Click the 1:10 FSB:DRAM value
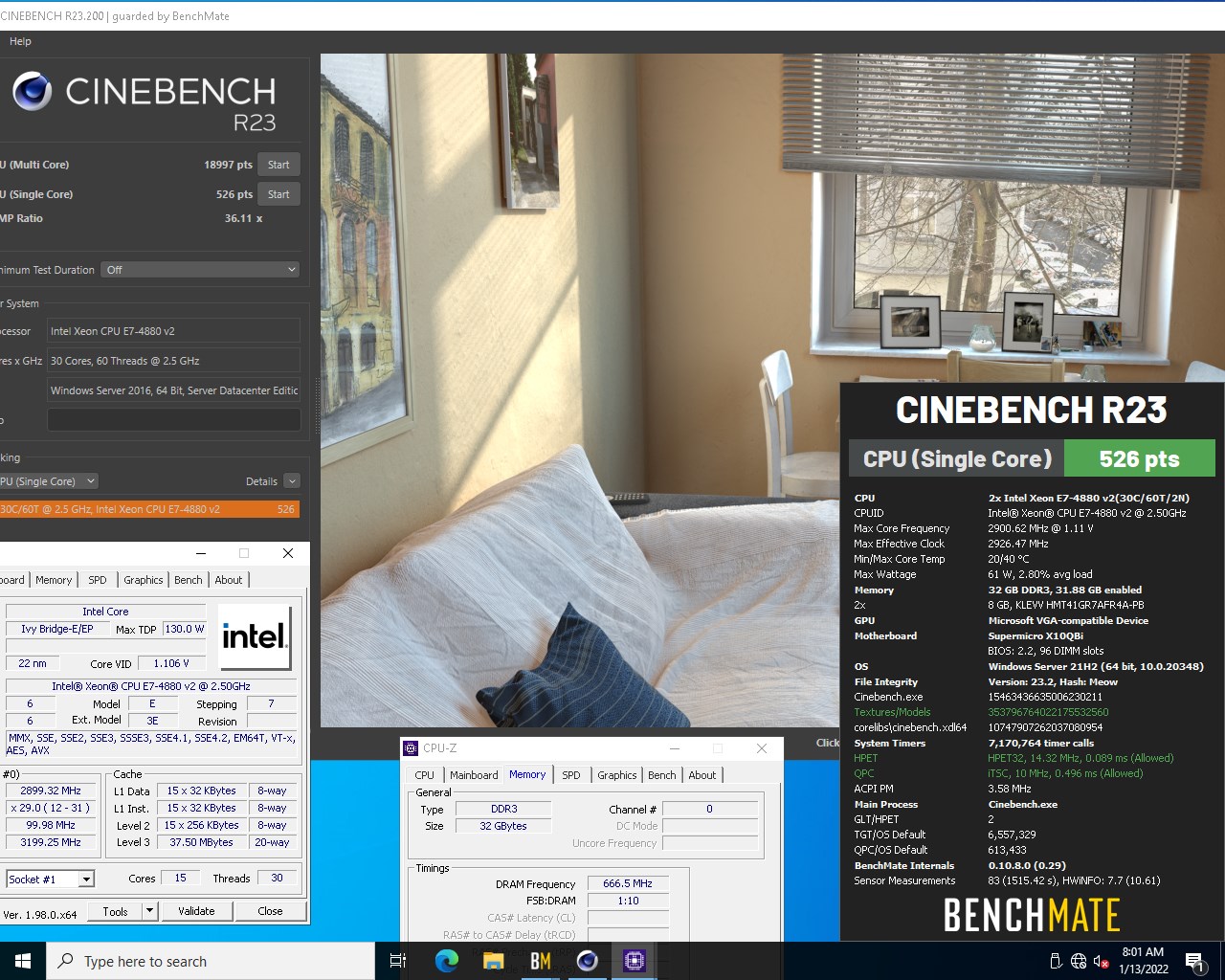The image size is (1225, 980). [x=628, y=901]
